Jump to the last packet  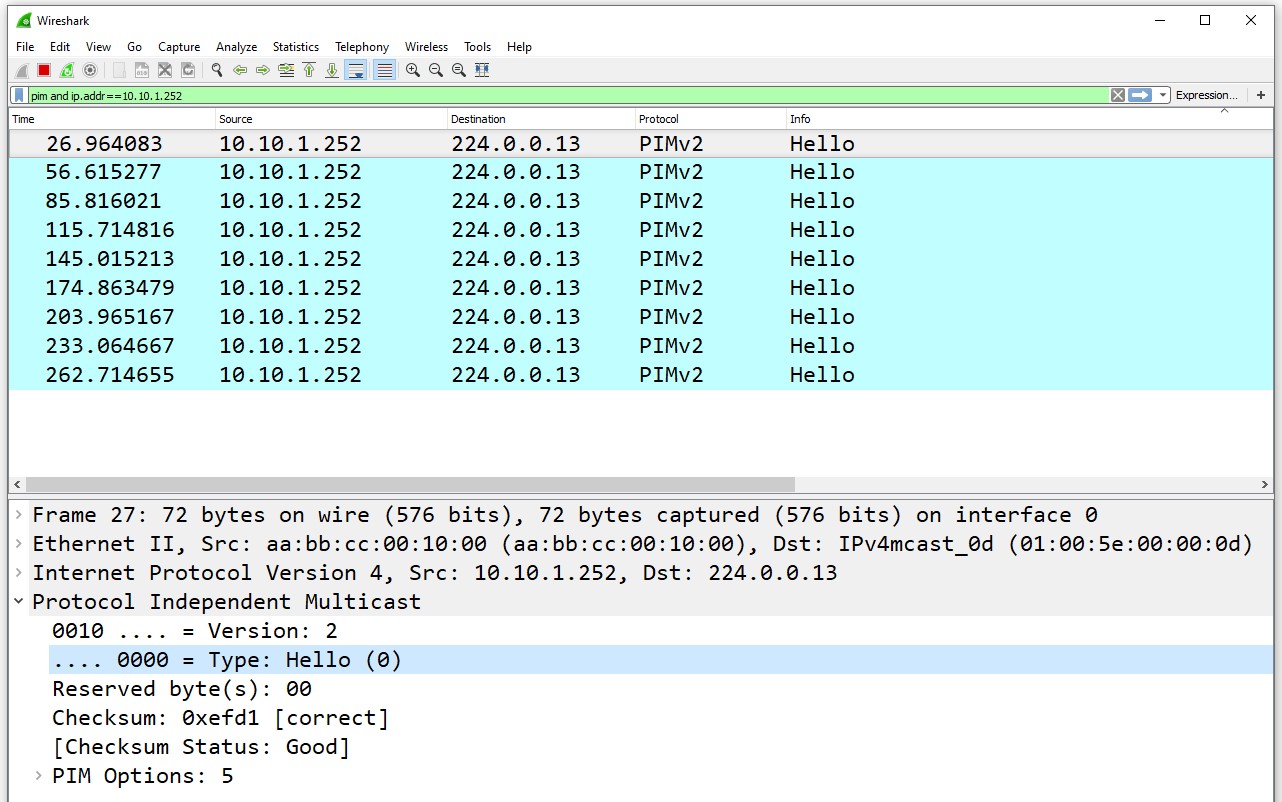pyautogui.click(x=332, y=70)
